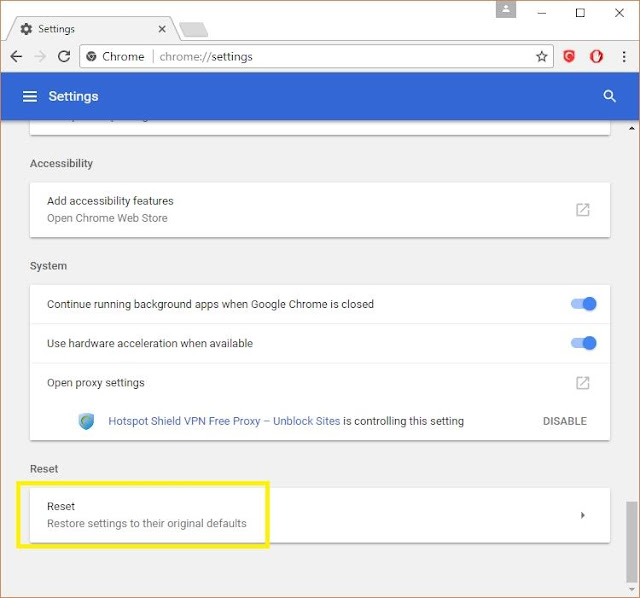640x598 pixels.
Task: Click external link icon for accessibility features
Action: (582, 210)
